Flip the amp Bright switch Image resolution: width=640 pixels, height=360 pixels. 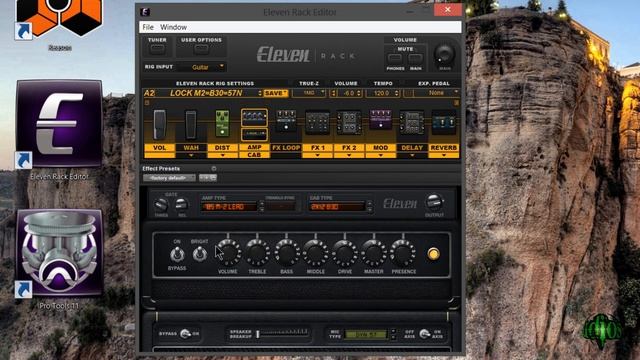[x=200, y=255]
